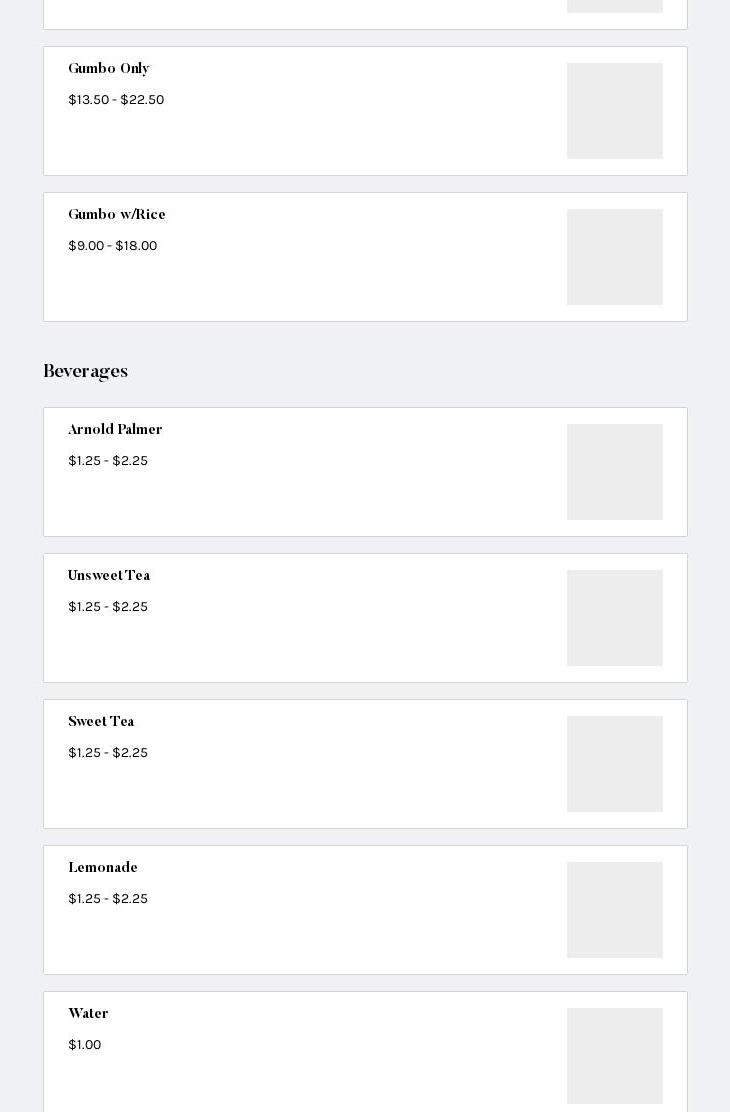The height and width of the screenshot is (1112, 730).
Task: Open the Arnold Palmer beverage item
Action: (115, 430)
